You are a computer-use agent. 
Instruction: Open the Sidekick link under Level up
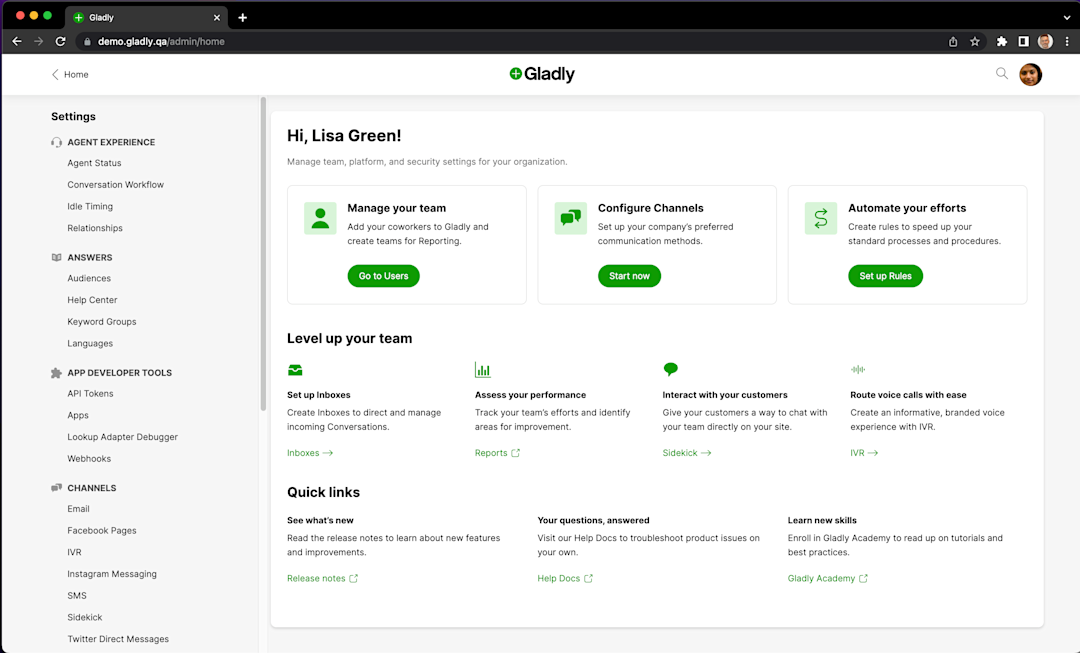[687, 453]
